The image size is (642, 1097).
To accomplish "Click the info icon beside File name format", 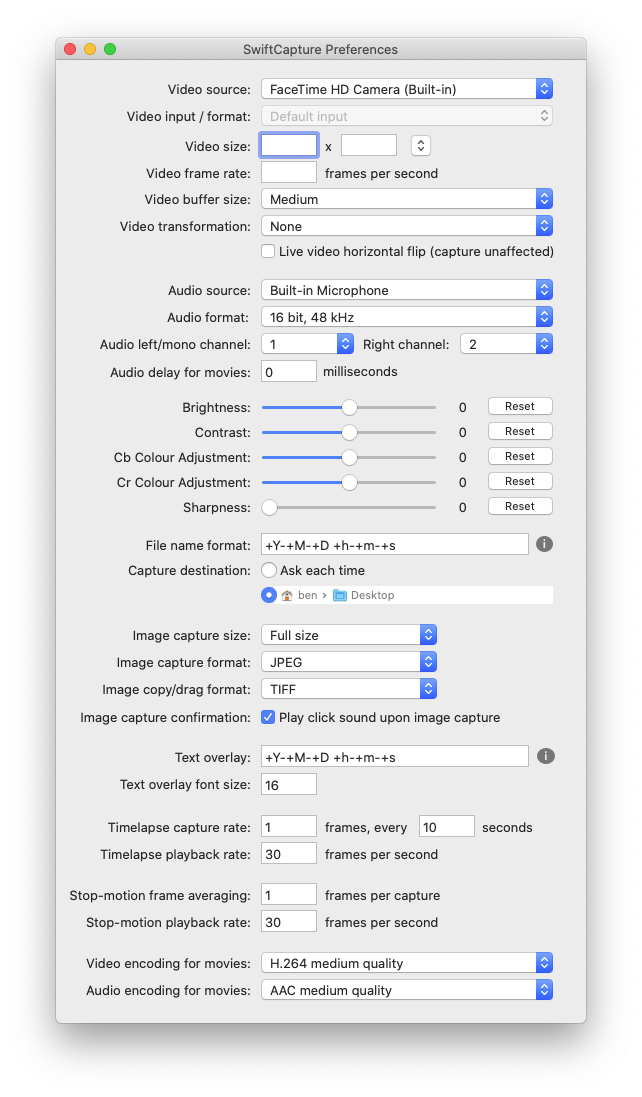I will tap(545, 544).
